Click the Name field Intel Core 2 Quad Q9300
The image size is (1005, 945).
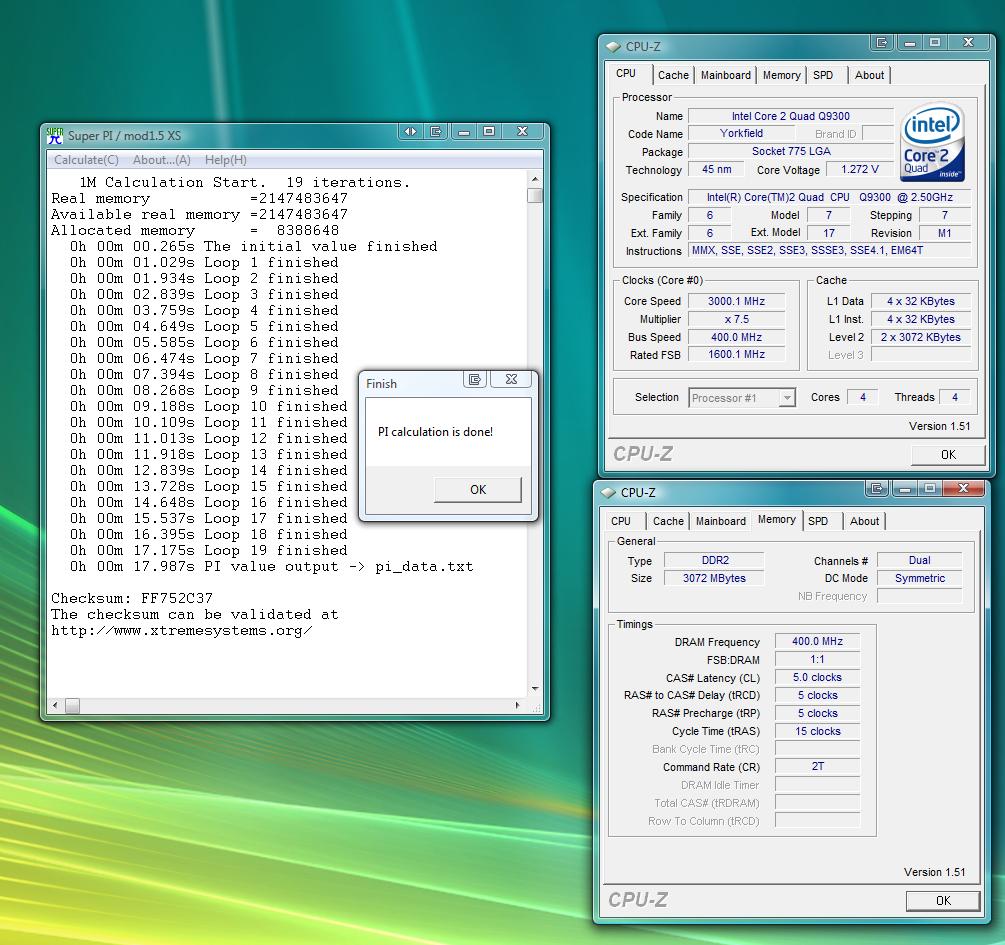pyautogui.click(x=790, y=116)
